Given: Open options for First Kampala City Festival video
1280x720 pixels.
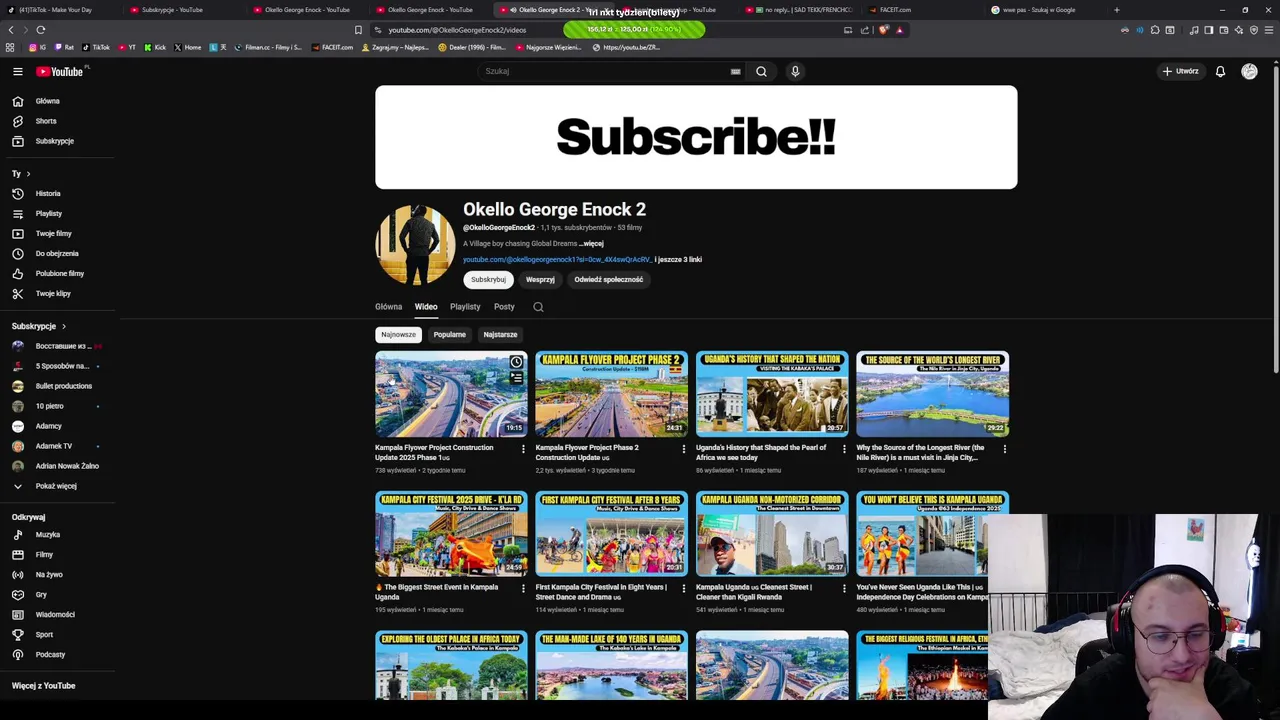Looking at the screenshot, I should pyautogui.click(x=683, y=589).
